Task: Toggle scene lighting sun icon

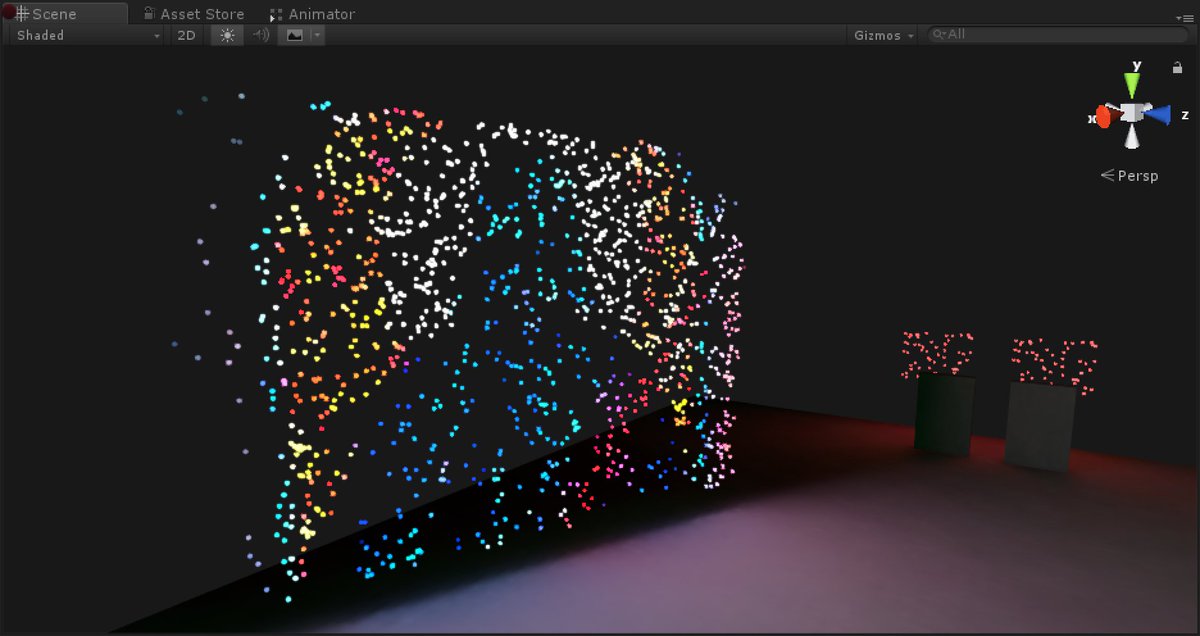Action: coord(227,35)
